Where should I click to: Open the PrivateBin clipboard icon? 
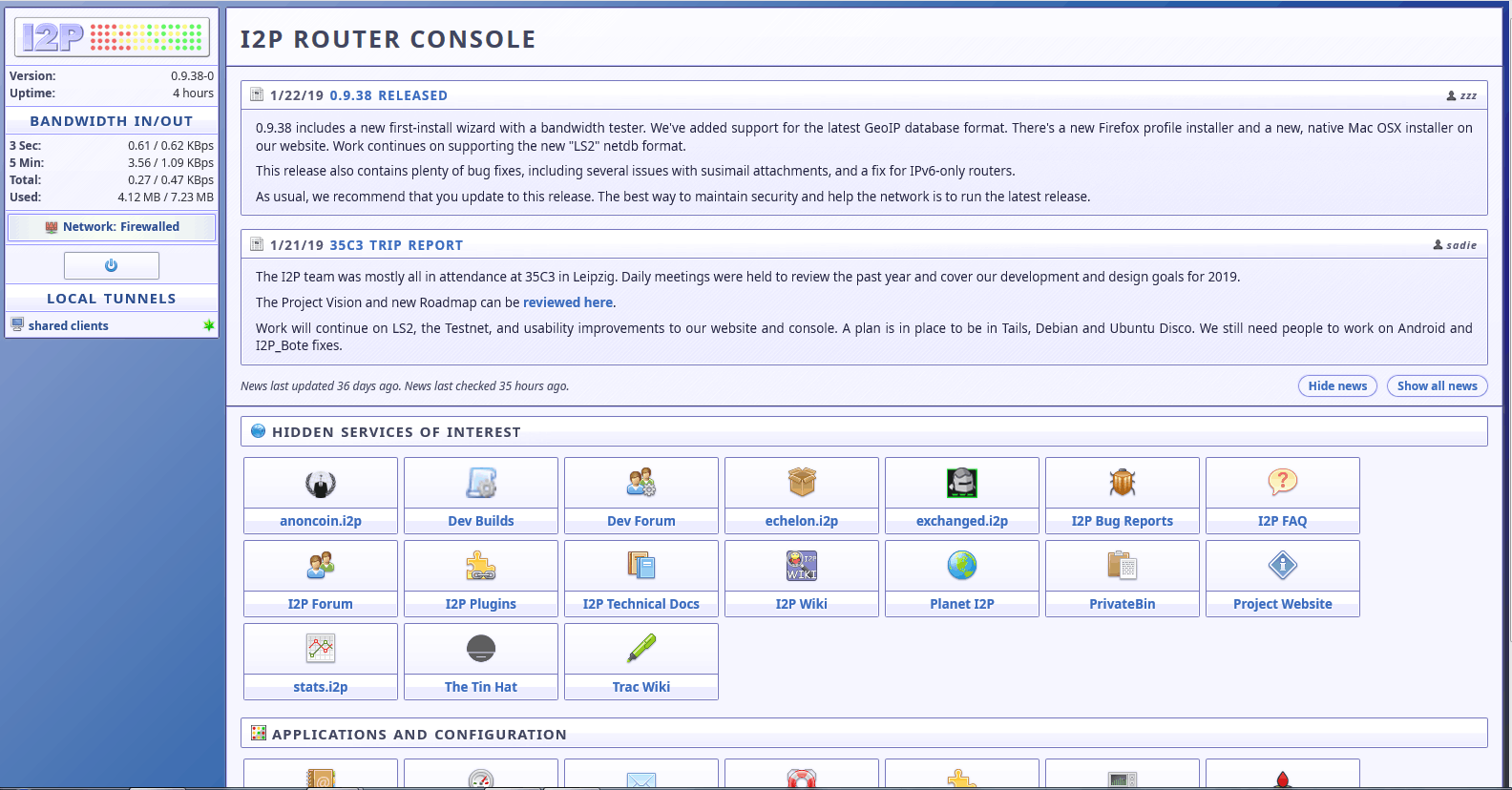1123,566
